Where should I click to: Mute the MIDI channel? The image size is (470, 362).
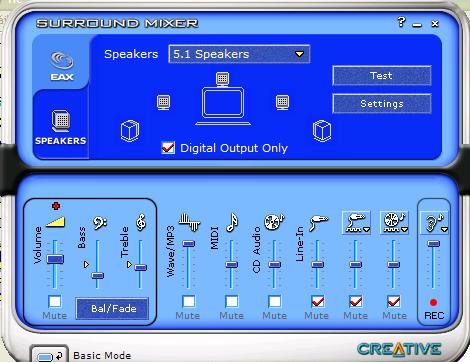pyautogui.click(x=232, y=302)
